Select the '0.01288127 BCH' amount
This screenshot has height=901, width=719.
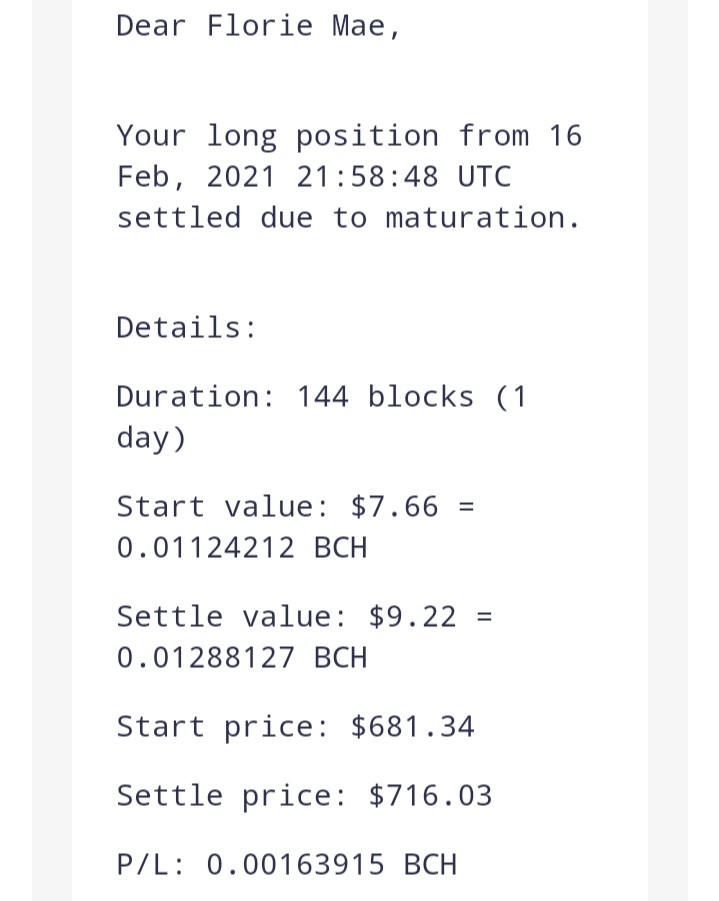point(241,657)
